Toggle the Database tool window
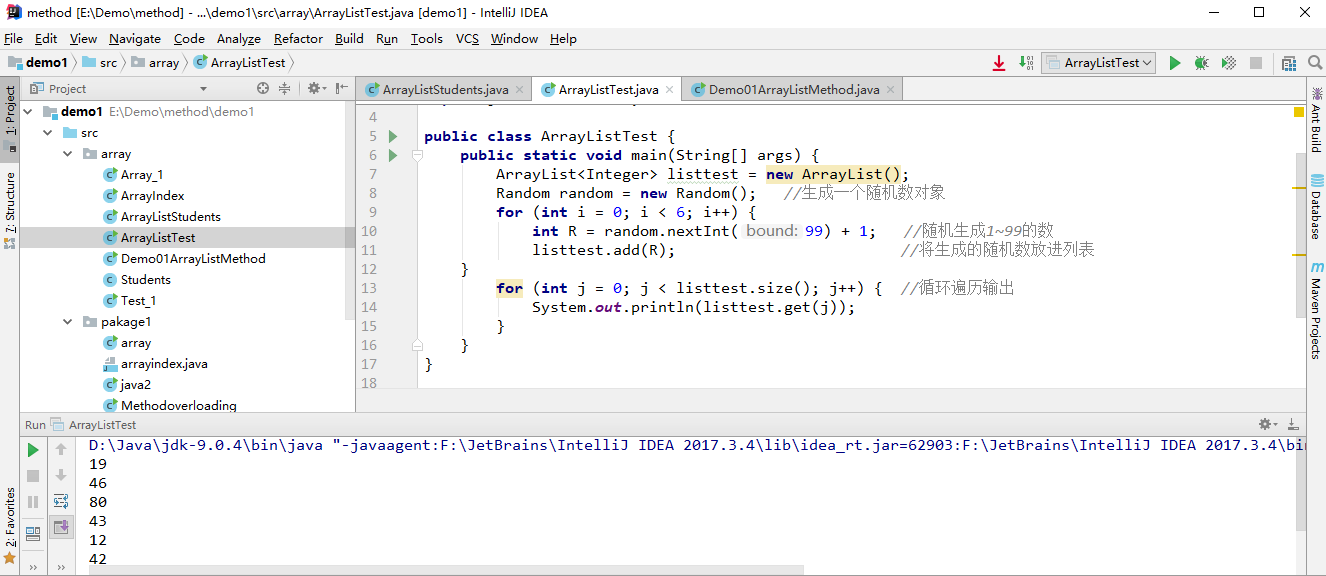The height and width of the screenshot is (576, 1326). pyautogui.click(x=1316, y=207)
